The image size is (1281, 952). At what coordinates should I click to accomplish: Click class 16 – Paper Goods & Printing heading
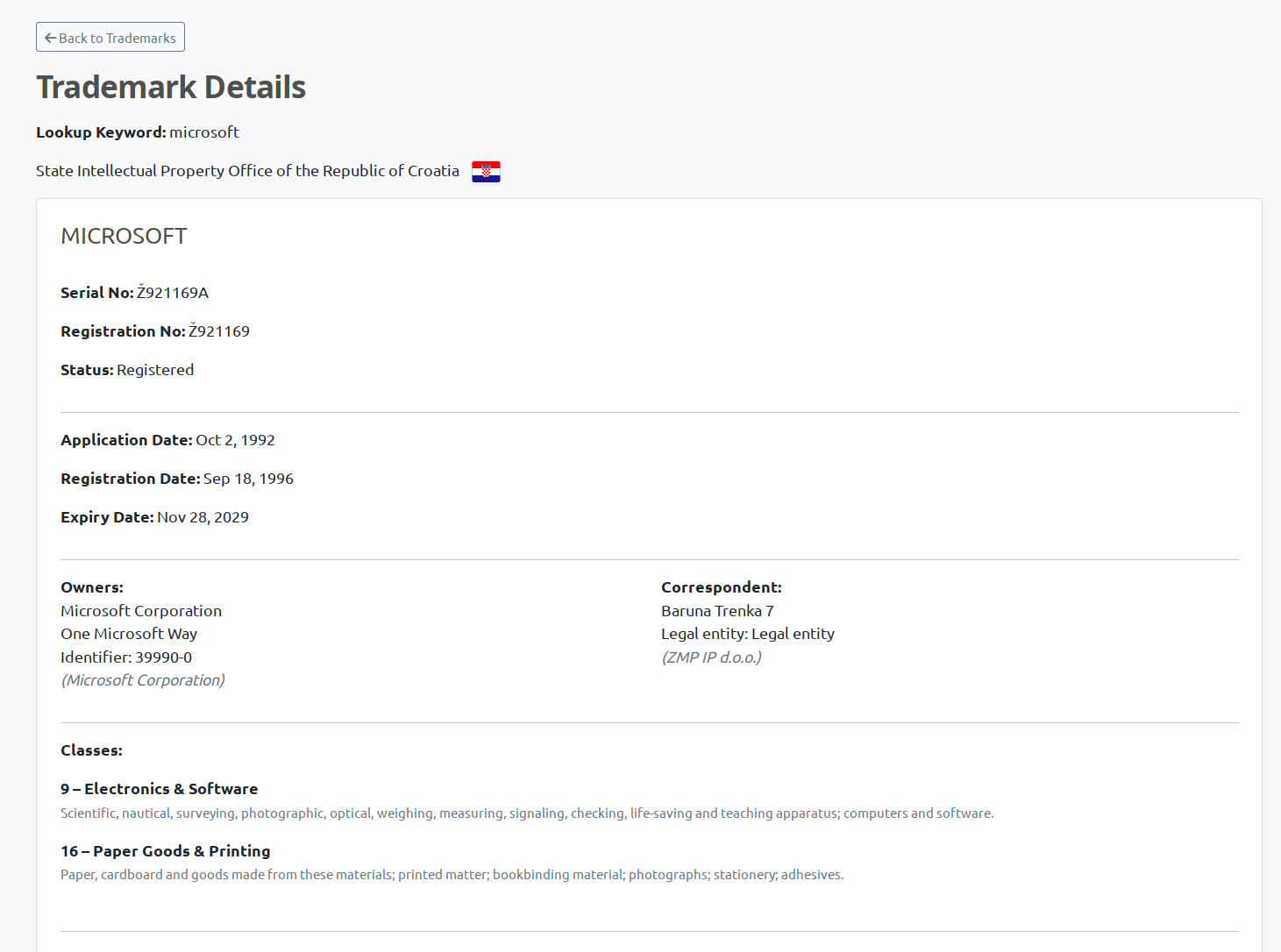coord(166,851)
